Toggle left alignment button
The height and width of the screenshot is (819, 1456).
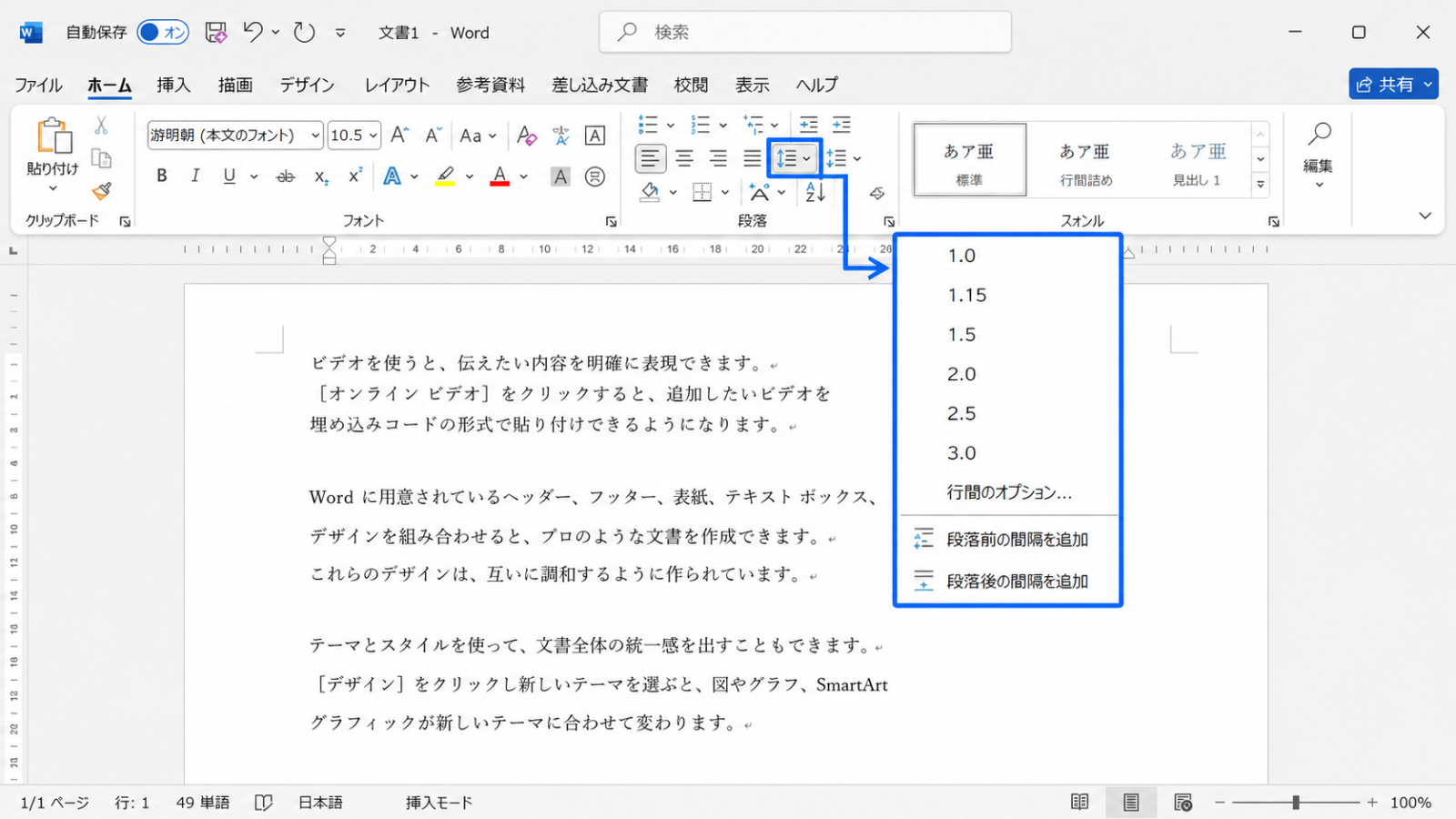pyautogui.click(x=650, y=158)
